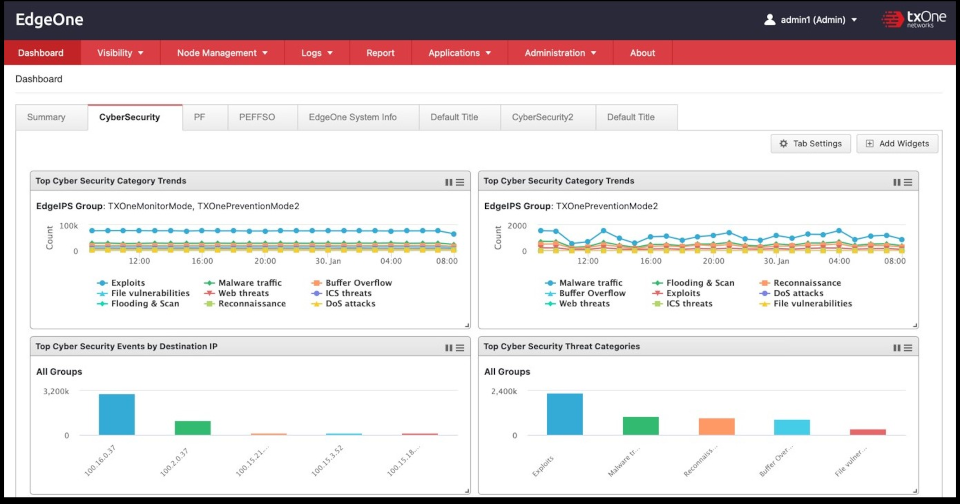Pause the Threat Categories widget
The width and height of the screenshot is (960, 504).
point(897,348)
